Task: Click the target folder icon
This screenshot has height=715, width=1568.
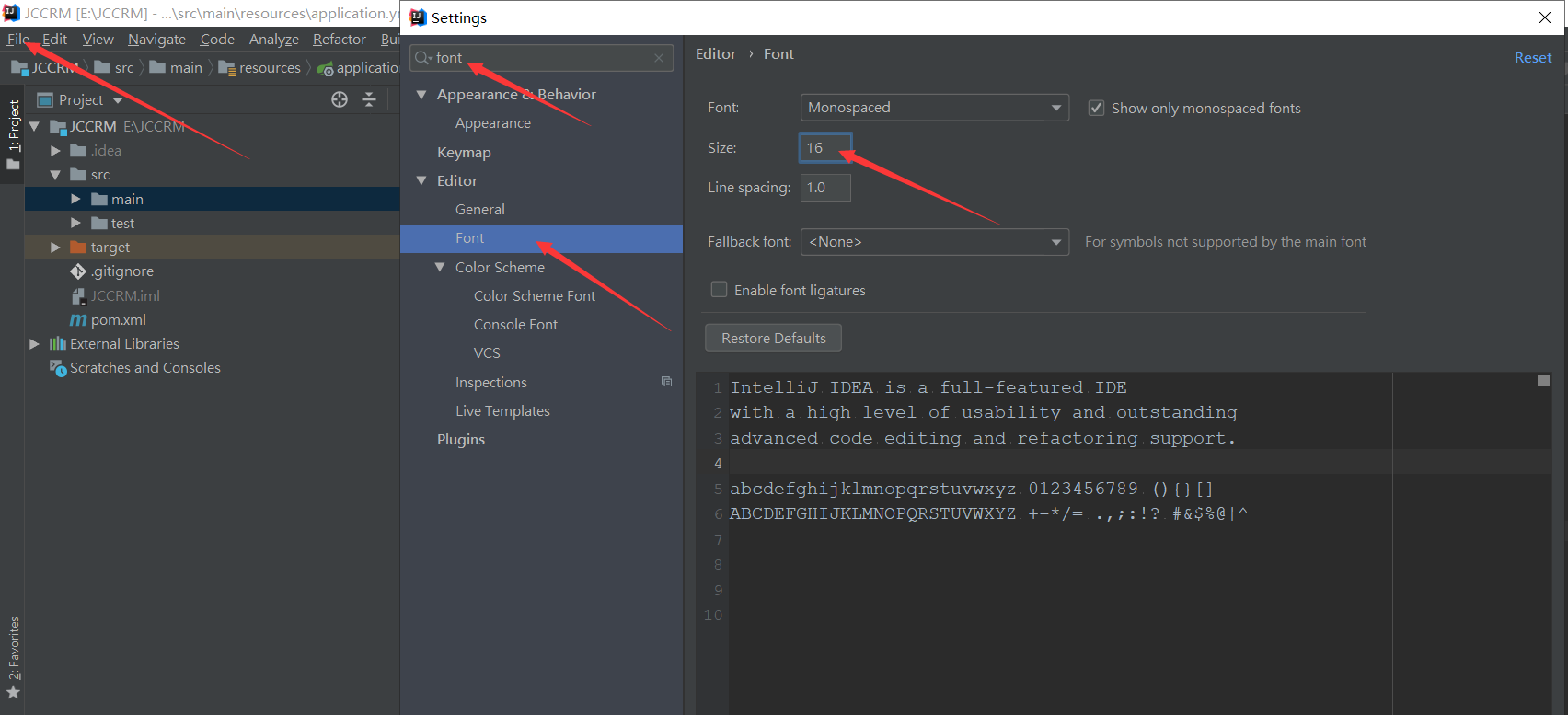Action: click(x=78, y=247)
